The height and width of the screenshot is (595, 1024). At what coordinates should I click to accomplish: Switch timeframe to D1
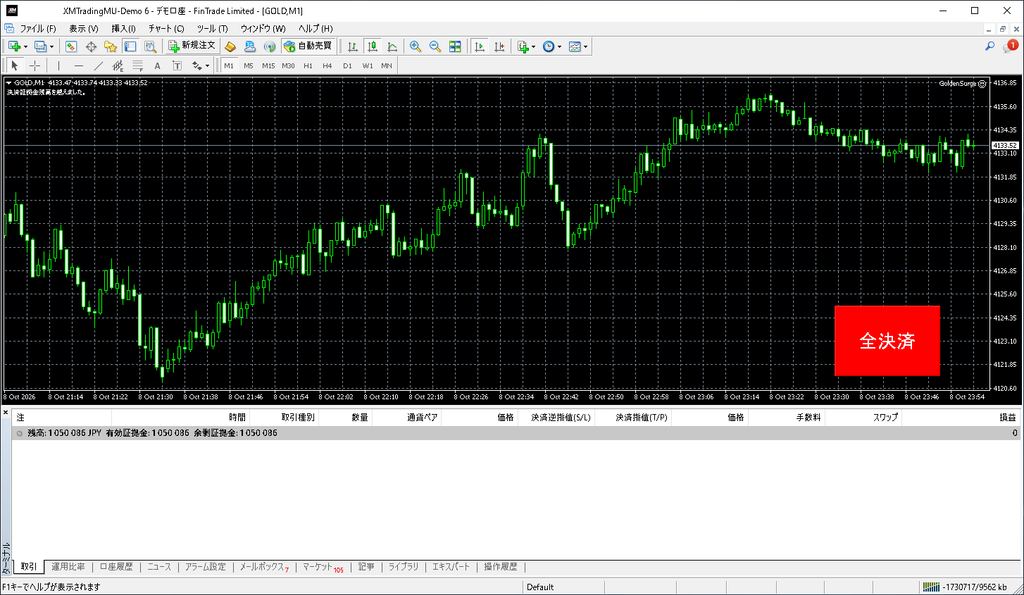click(347, 65)
